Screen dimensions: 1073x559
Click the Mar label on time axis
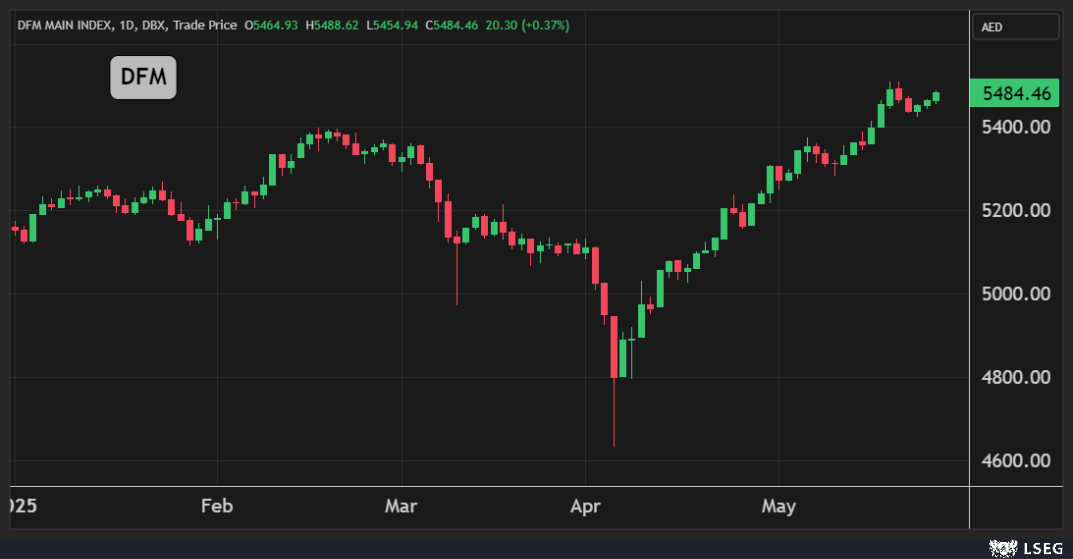tap(401, 506)
